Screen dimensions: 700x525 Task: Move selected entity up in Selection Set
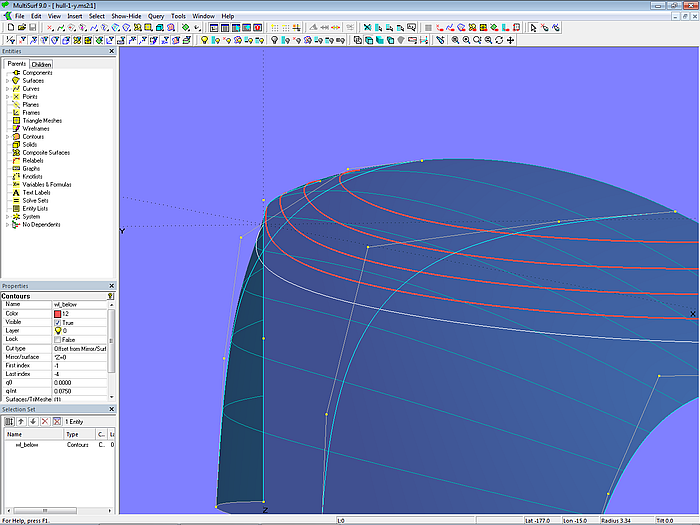(x=21, y=421)
